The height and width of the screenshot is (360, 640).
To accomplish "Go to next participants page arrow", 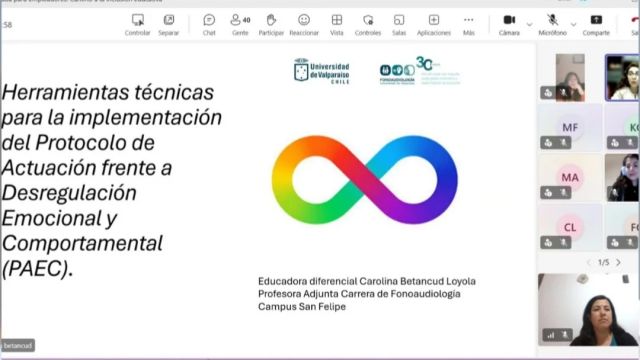I will (618, 262).
